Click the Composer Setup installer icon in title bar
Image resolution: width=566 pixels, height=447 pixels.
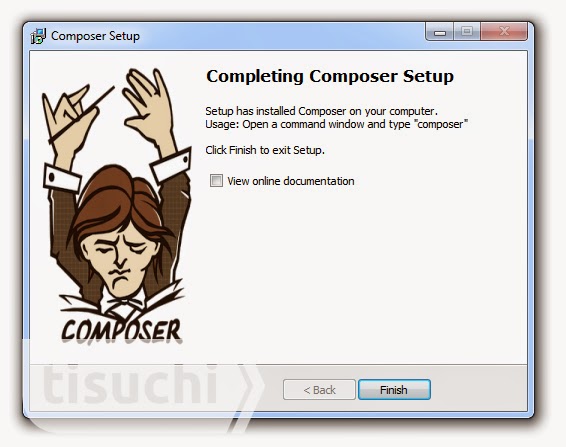click(x=38, y=36)
